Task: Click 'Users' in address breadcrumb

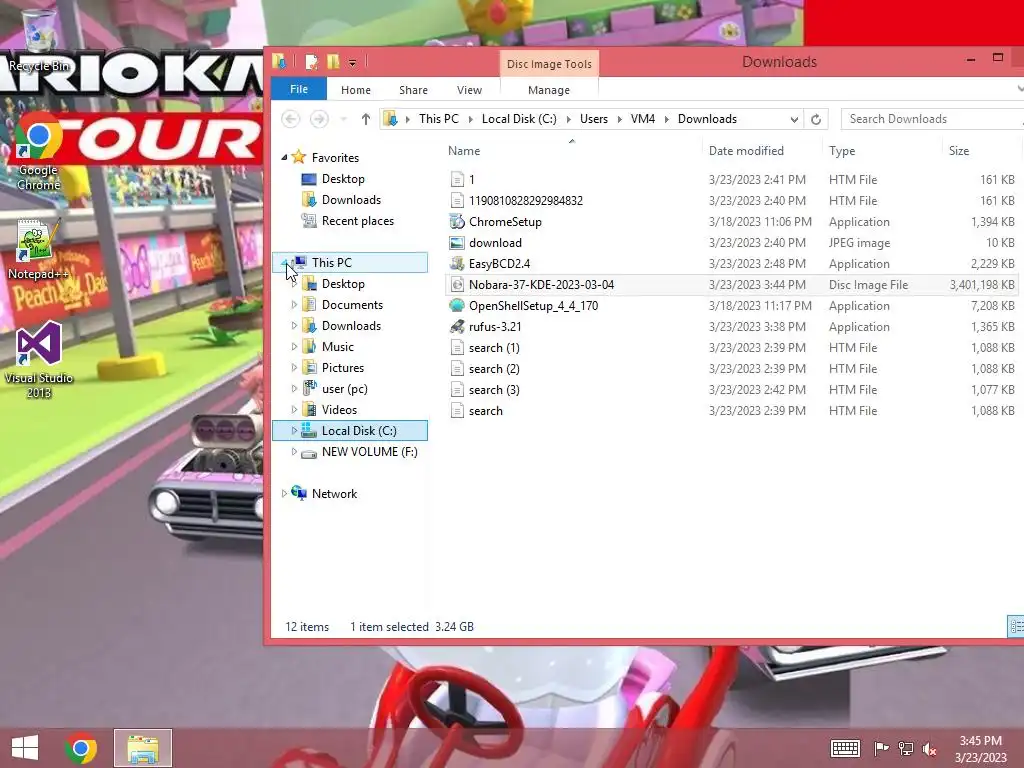Action: coord(594,119)
